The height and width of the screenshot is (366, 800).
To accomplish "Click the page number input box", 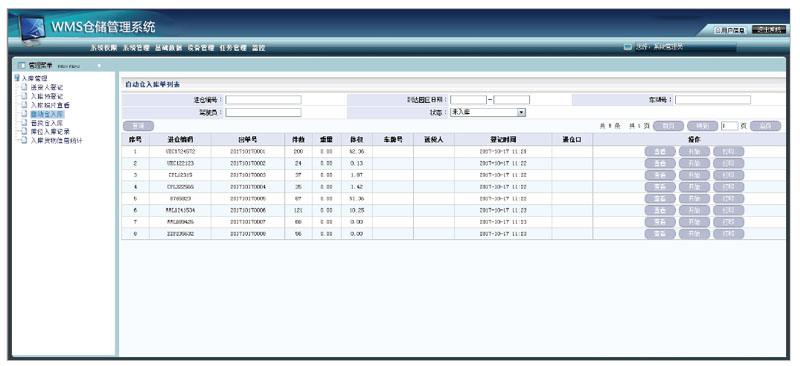I will [x=730, y=126].
